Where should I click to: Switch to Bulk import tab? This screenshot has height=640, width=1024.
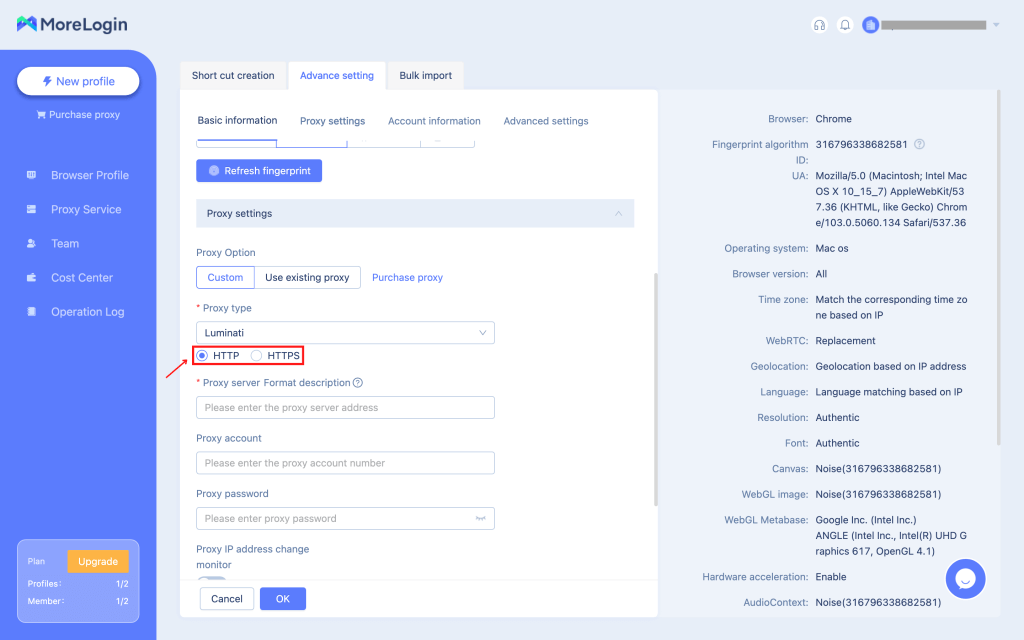[425, 76]
